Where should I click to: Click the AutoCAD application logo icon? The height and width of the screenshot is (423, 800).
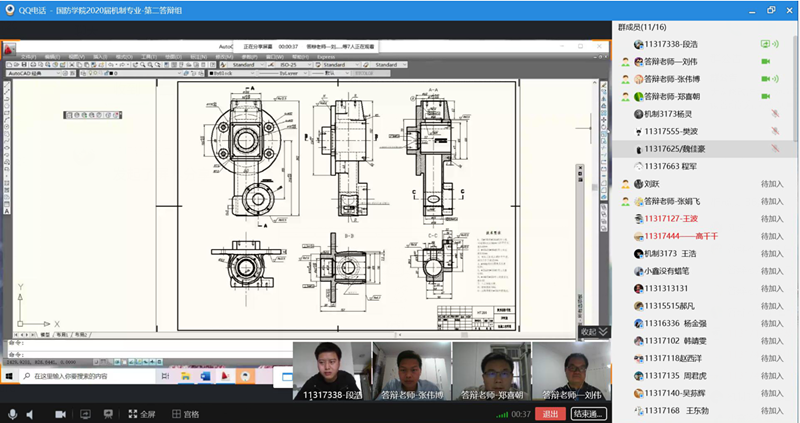(8, 48)
